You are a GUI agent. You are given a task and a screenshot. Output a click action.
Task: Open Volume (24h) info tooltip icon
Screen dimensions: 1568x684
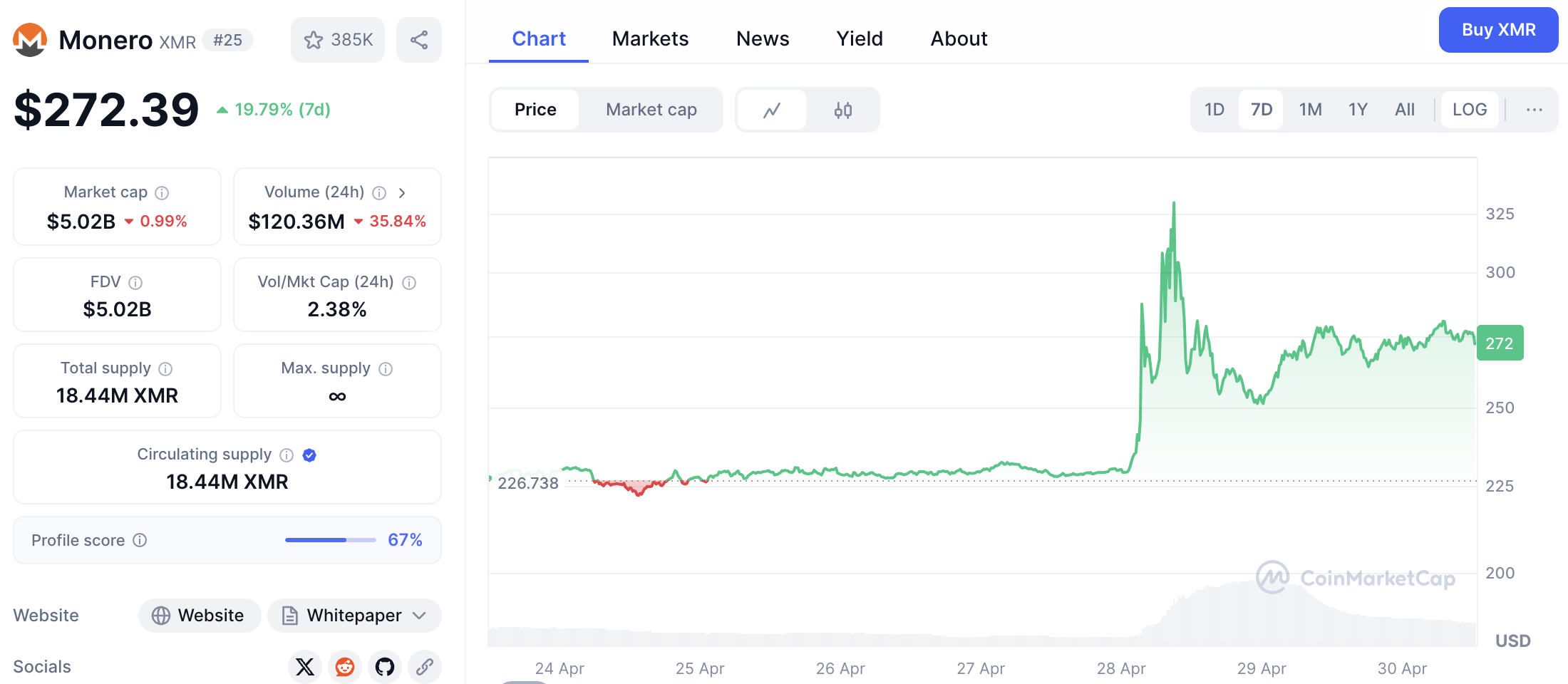tap(379, 193)
